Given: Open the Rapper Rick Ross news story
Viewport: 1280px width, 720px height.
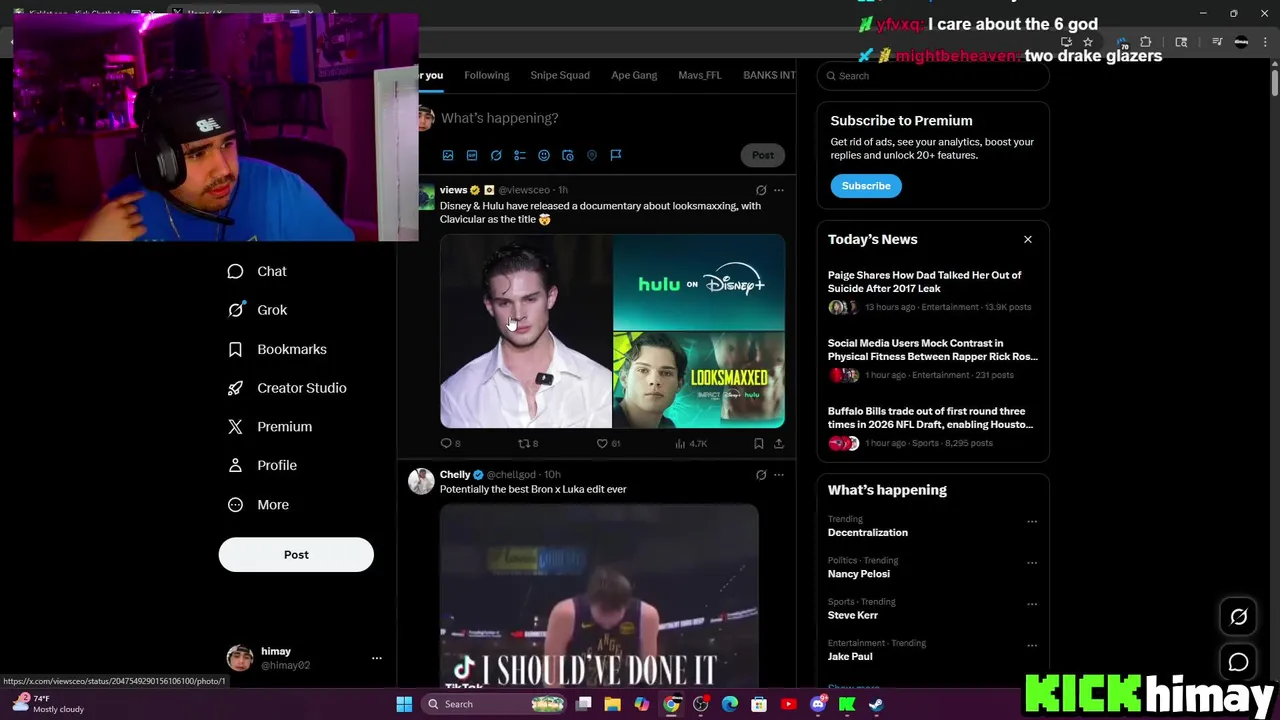Looking at the screenshot, I should 933,360.
